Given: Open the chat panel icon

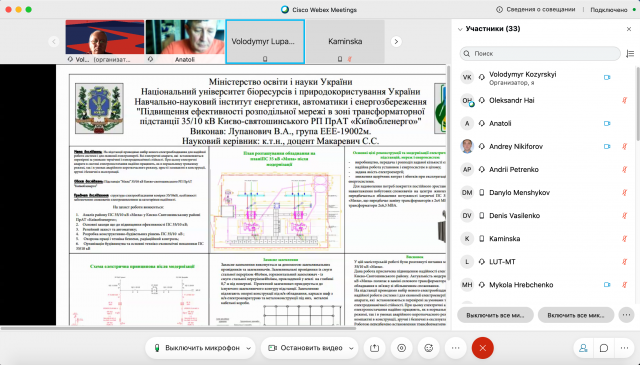Looking at the screenshot, I should click(x=604, y=348).
